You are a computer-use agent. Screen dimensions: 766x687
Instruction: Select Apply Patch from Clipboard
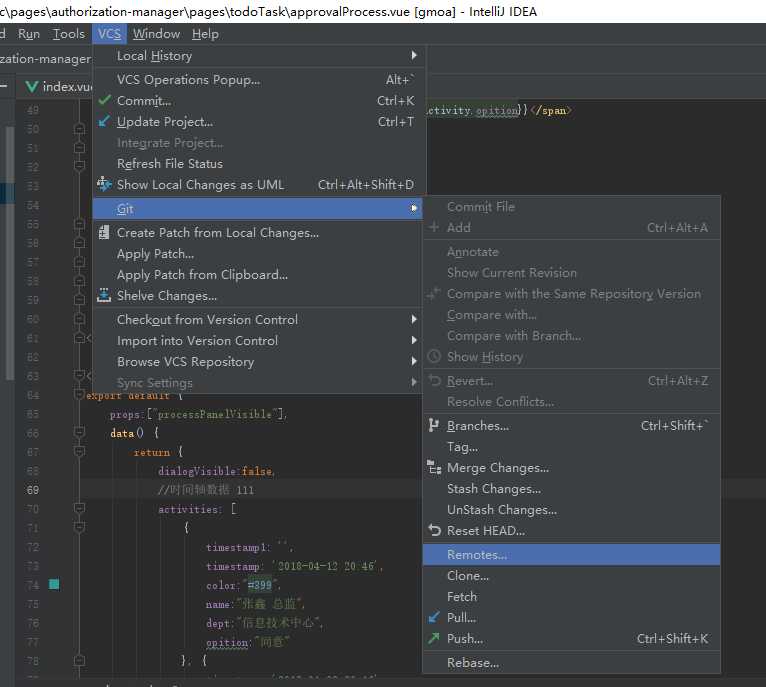pyautogui.click(x=257, y=275)
